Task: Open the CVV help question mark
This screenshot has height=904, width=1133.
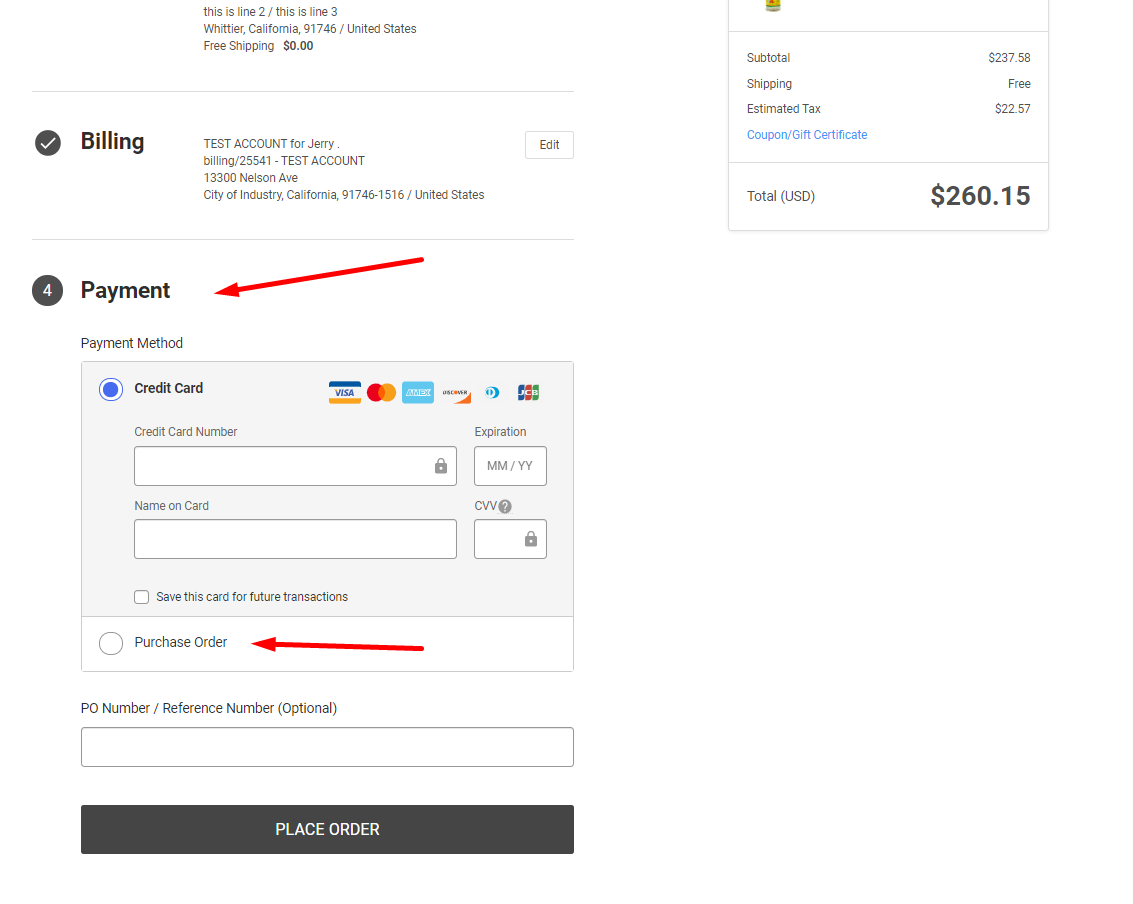Action: pos(505,507)
